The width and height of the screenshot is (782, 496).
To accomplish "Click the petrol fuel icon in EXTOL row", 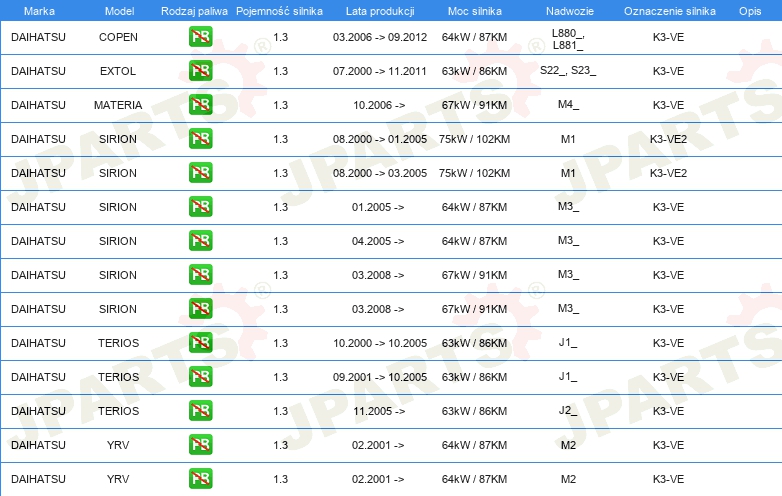I will (200, 71).
